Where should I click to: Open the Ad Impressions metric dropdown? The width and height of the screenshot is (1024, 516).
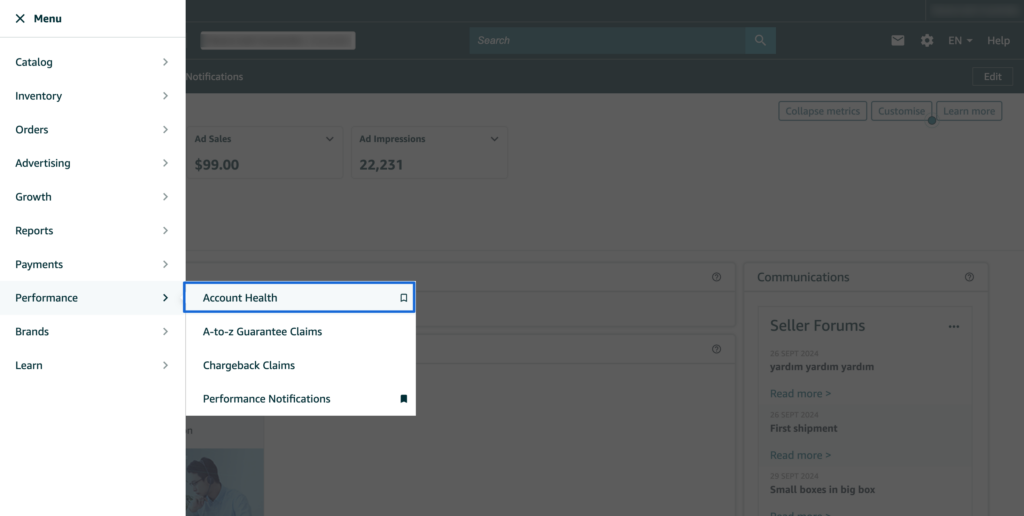point(494,139)
